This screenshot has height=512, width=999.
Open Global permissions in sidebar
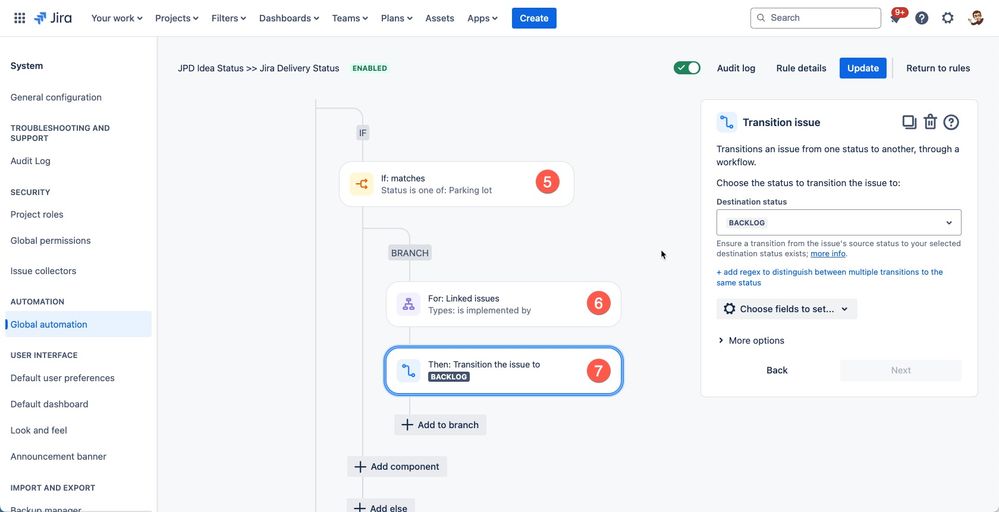(x=50, y=241)
